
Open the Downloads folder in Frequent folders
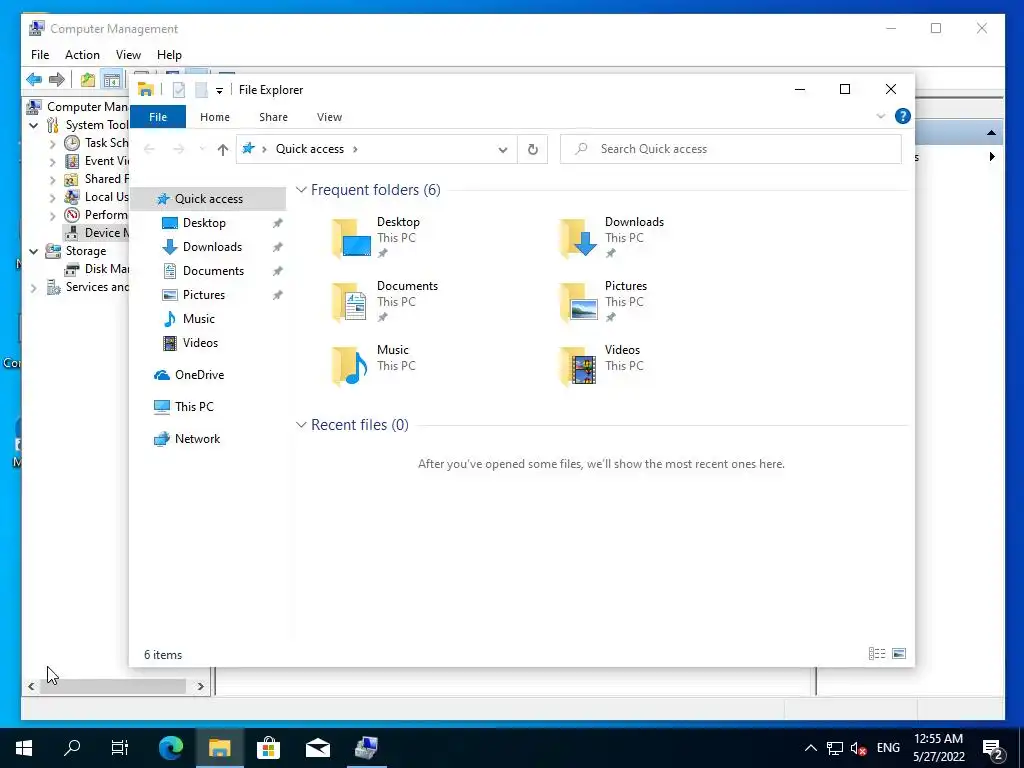click(611, 238)
